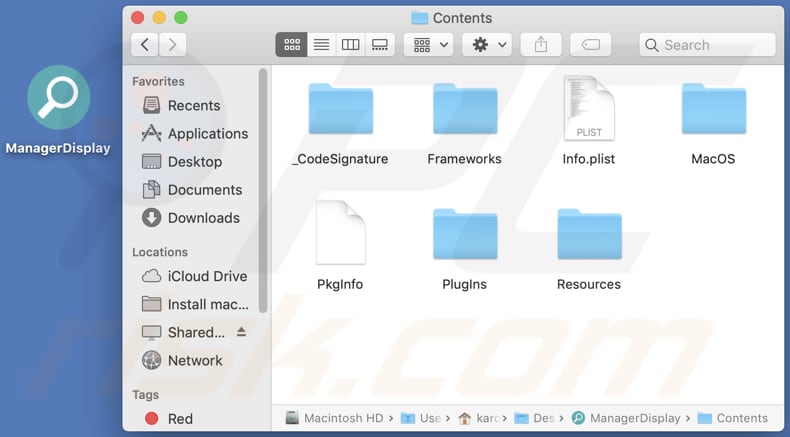The height and width of the screenshot is (437, 790).
Task: Click the Contents title folder icon
Action: [419, 18]
